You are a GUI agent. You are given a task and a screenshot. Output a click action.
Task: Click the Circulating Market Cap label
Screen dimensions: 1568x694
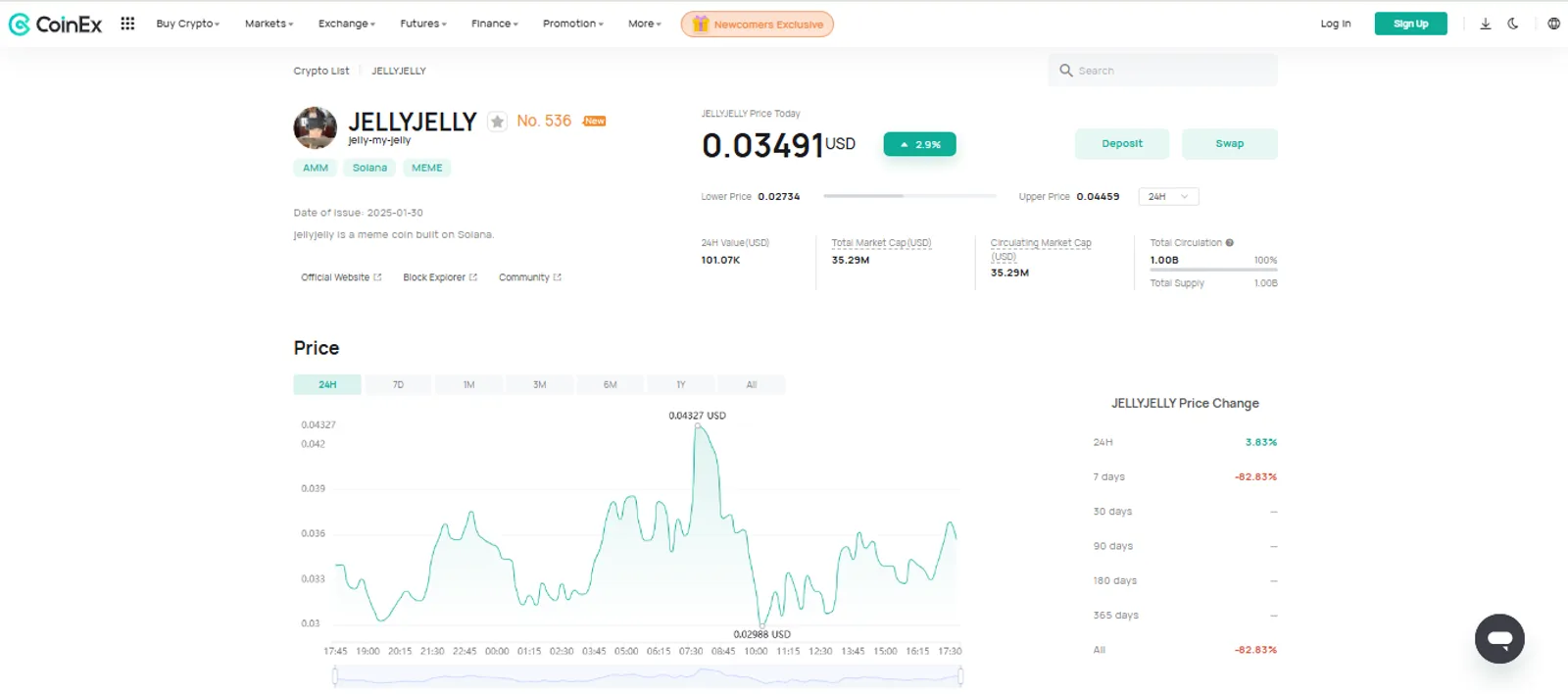click(x=1040, y=249)
